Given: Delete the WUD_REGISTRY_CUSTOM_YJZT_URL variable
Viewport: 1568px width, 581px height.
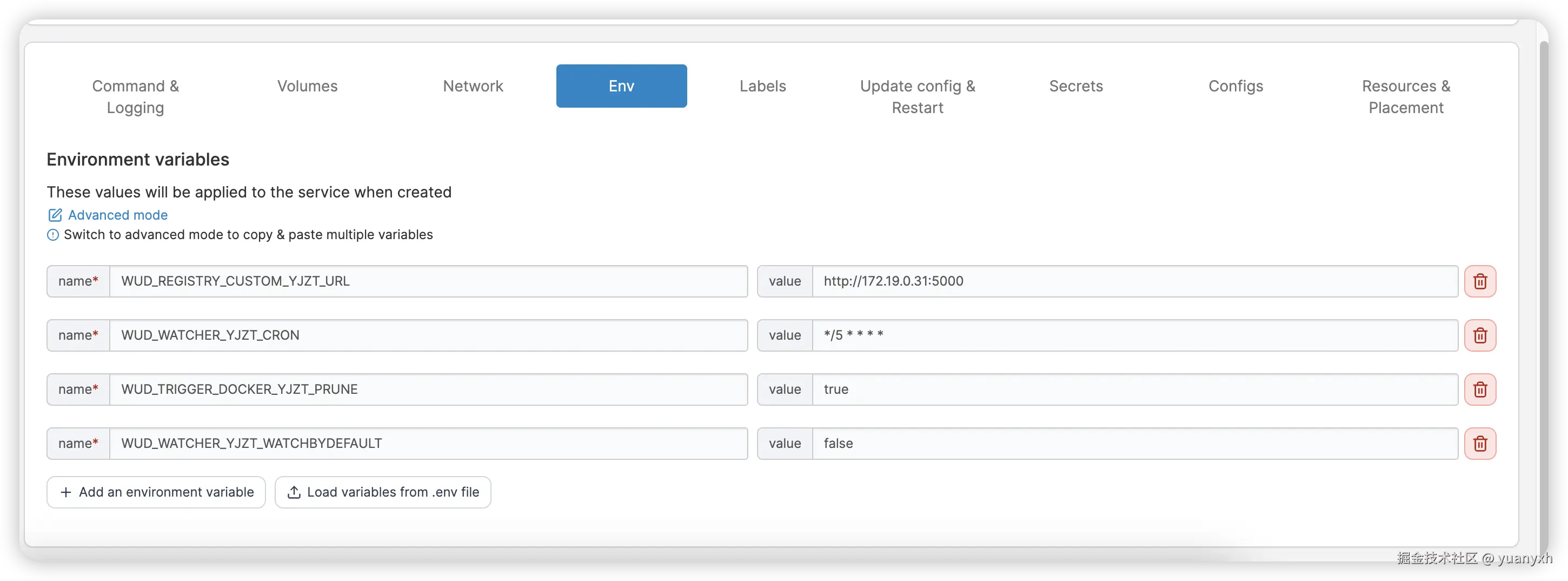Looking at the screenshot, I should click(1480, 281).
